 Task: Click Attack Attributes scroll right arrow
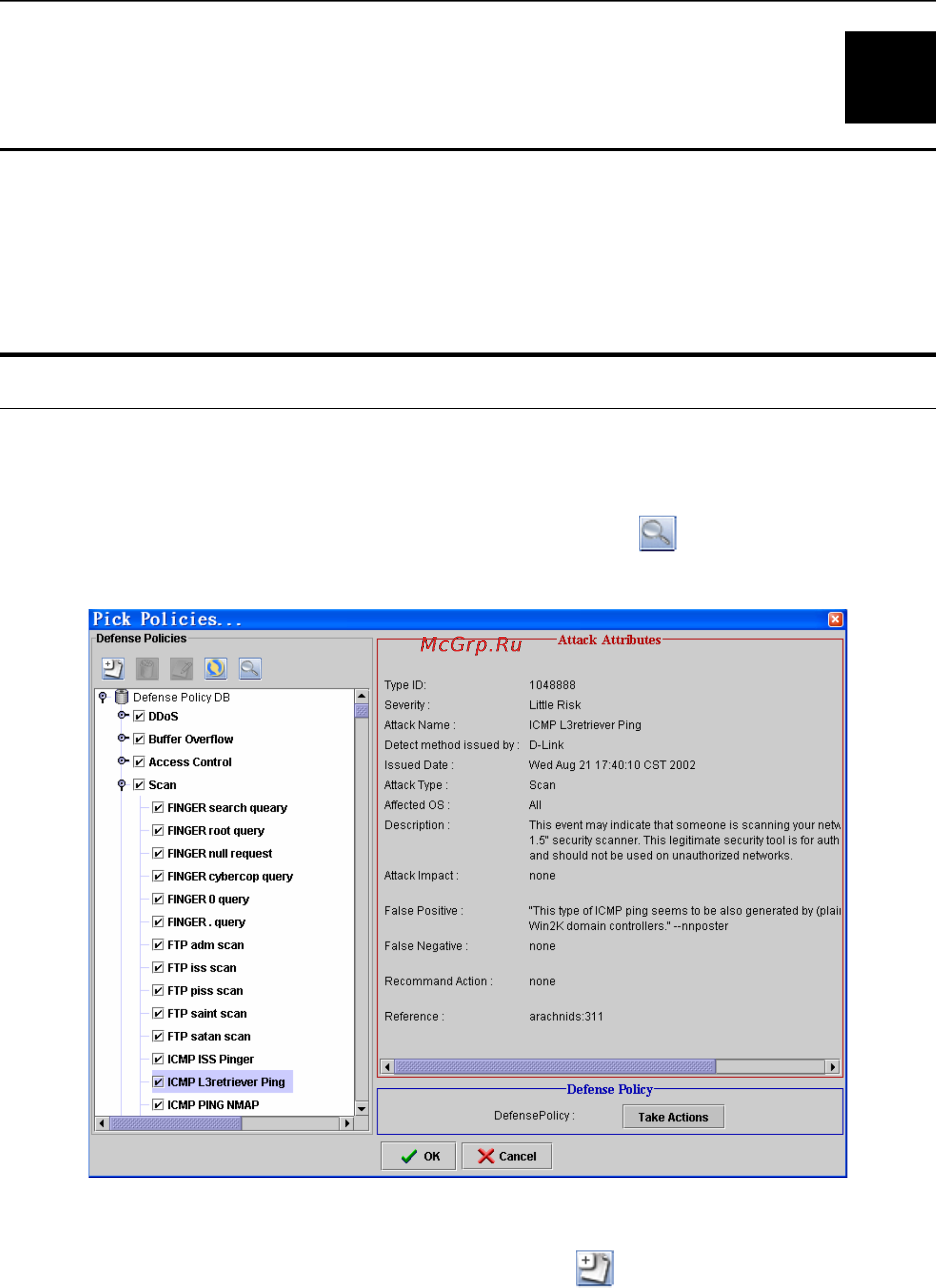(x=832, y=1067)
